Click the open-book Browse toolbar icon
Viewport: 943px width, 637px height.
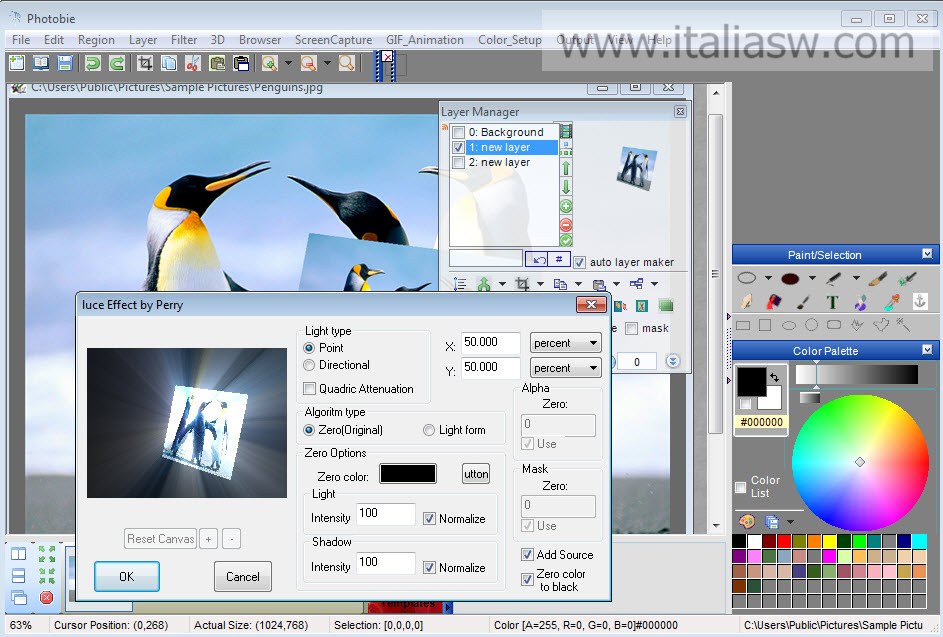pyautogui.click(x=41, y=63)
